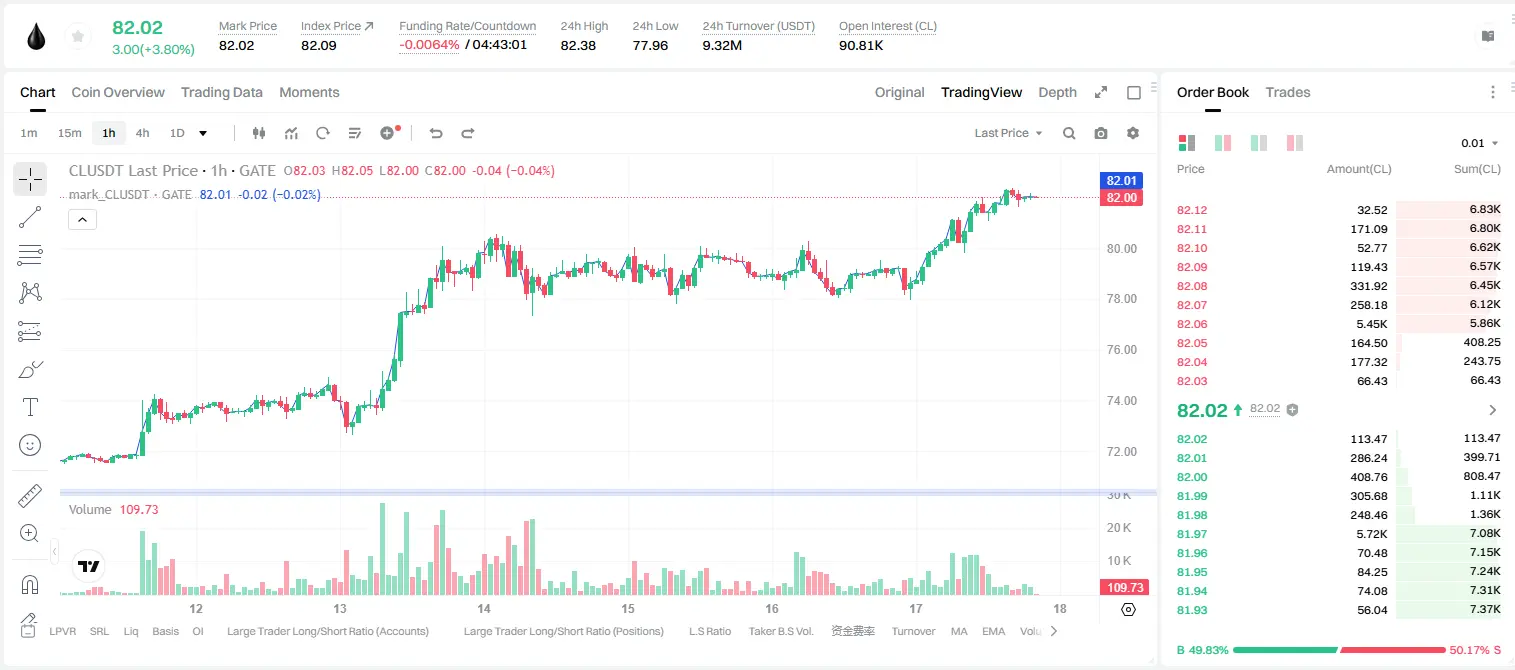Switch to the Trades tab
Viewport: 1515px width, 670px height.
pos(1287,92)
